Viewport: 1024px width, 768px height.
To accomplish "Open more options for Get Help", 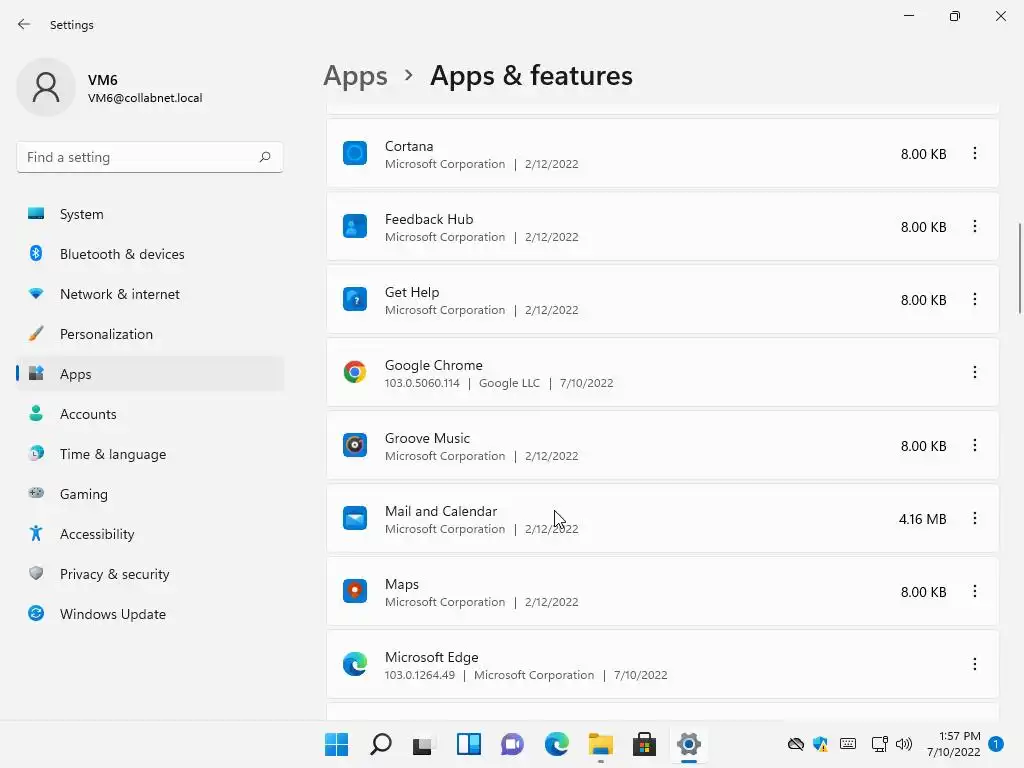I will tap(974, 300).
